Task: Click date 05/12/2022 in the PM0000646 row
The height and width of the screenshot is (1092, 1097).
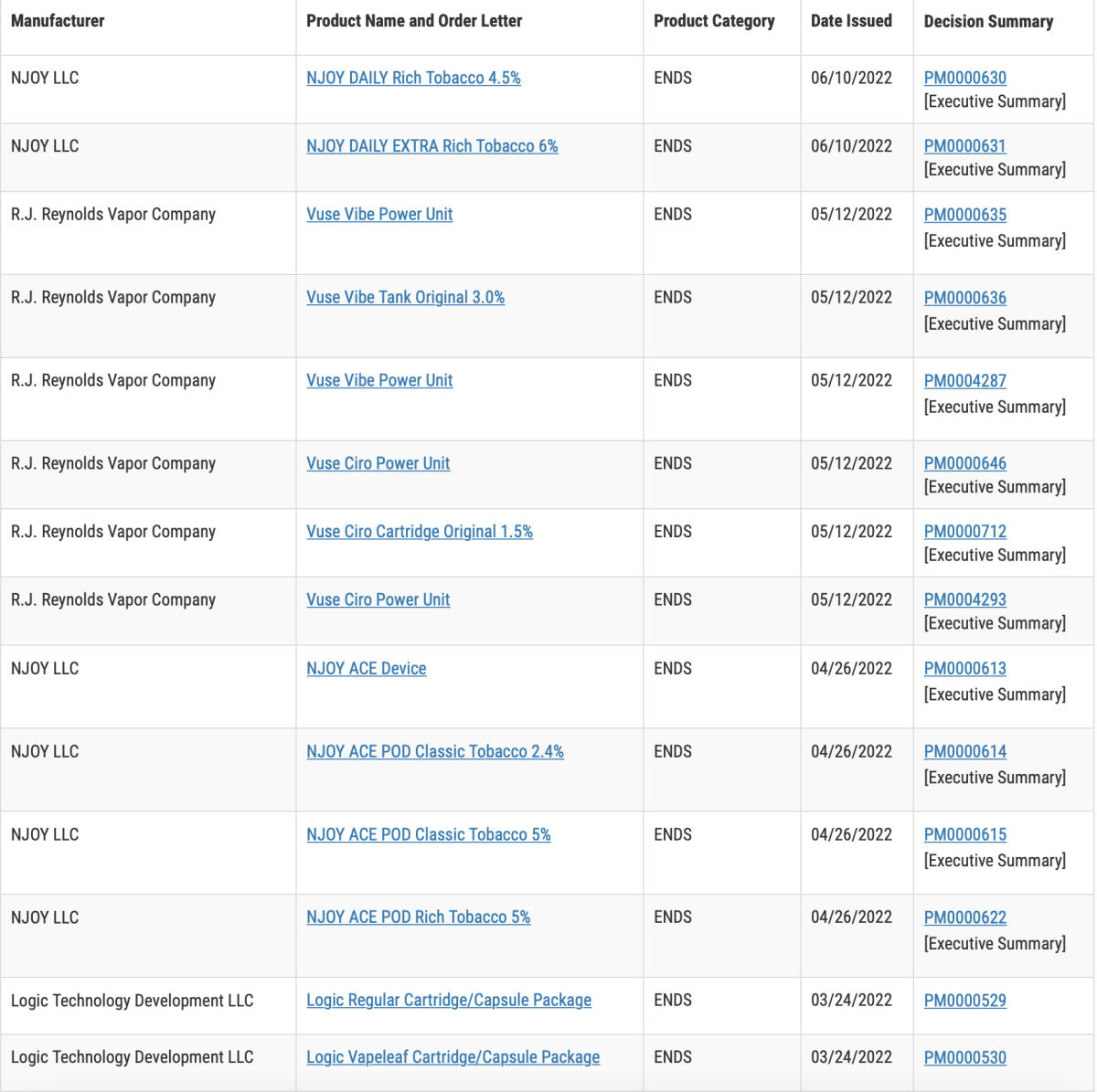Action: pos(851,464)
